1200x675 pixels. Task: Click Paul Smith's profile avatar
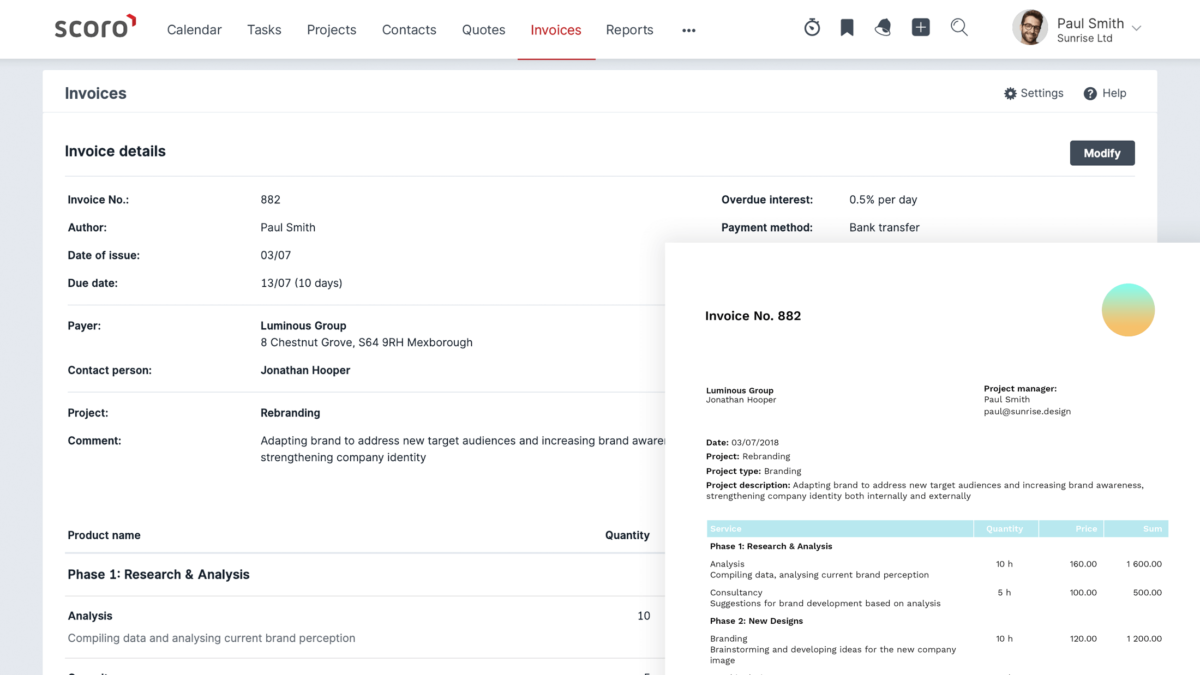click(1030, 28)
